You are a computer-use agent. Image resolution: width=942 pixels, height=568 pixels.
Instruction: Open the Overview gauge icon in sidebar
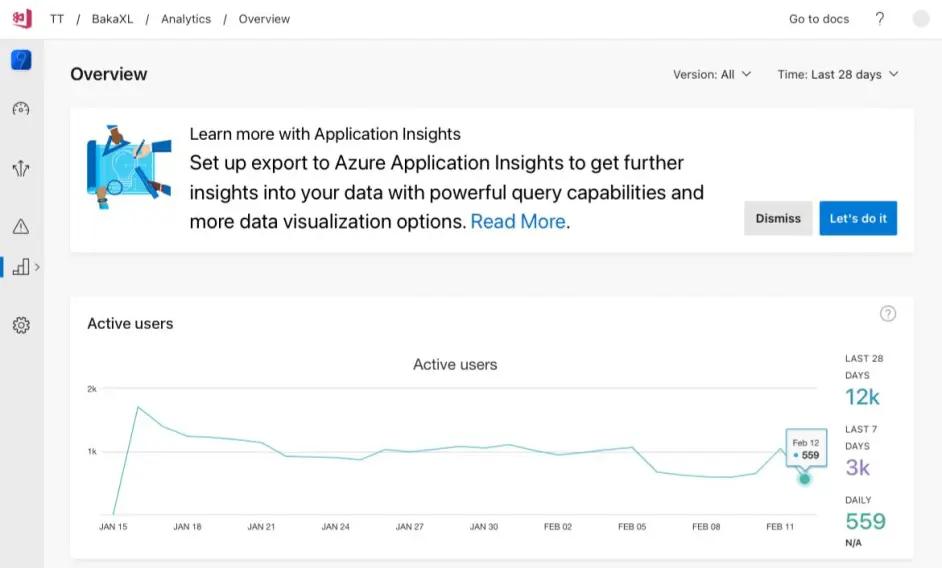click(21, 109)
